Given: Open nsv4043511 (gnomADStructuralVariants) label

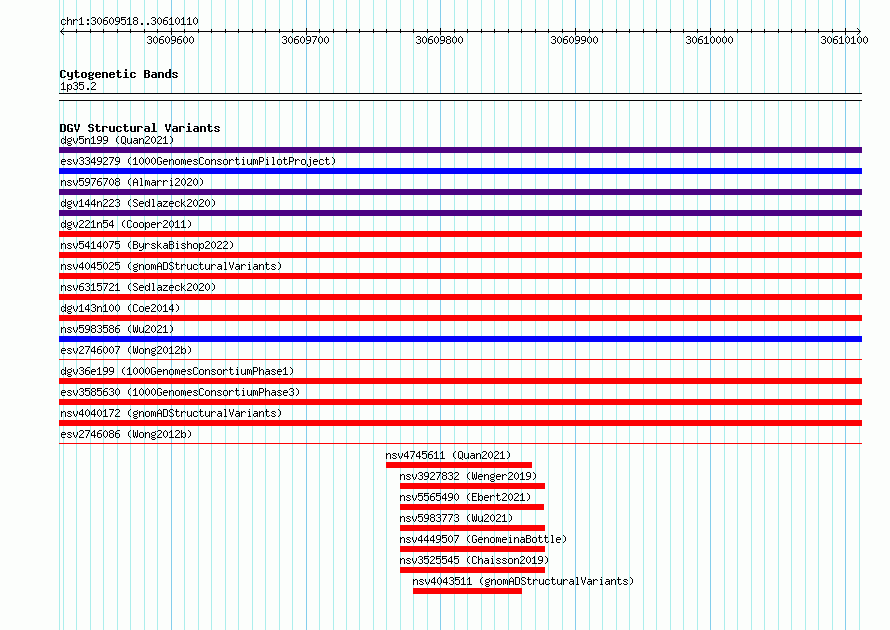Looking at the screenshot, I should pos(523,581).
